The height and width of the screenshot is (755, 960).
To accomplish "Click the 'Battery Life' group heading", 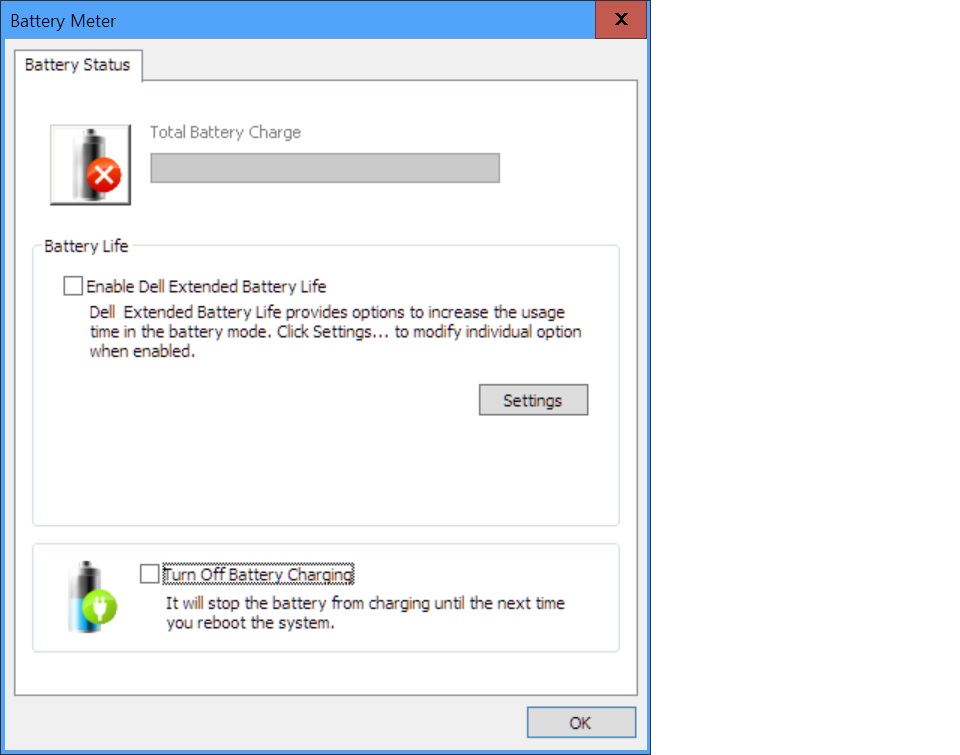I will [86, 246].
